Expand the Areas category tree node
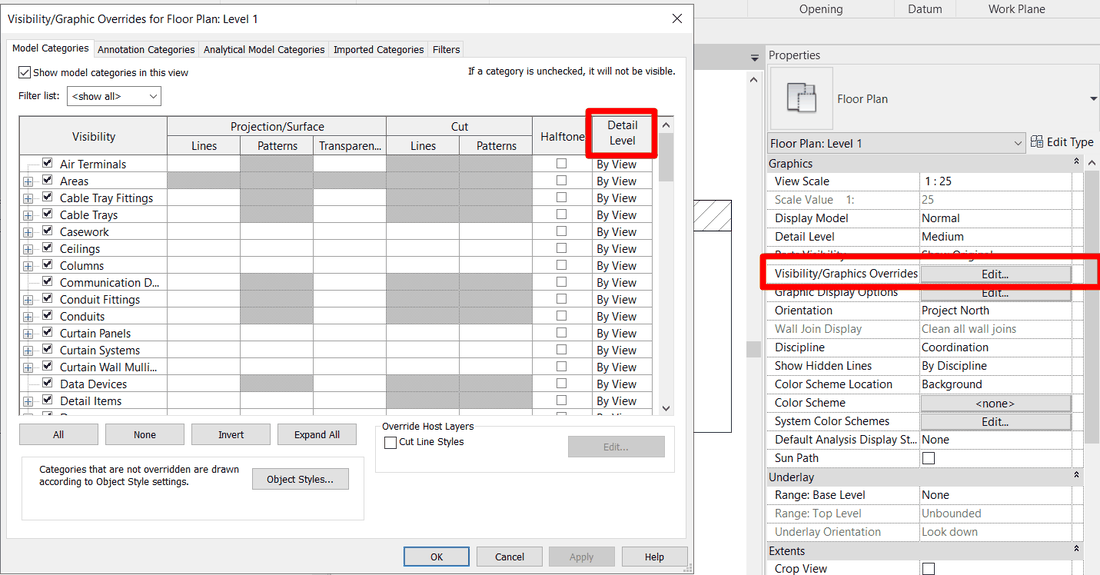This screenshot has height=575, width=1100. tap(28, 181)
